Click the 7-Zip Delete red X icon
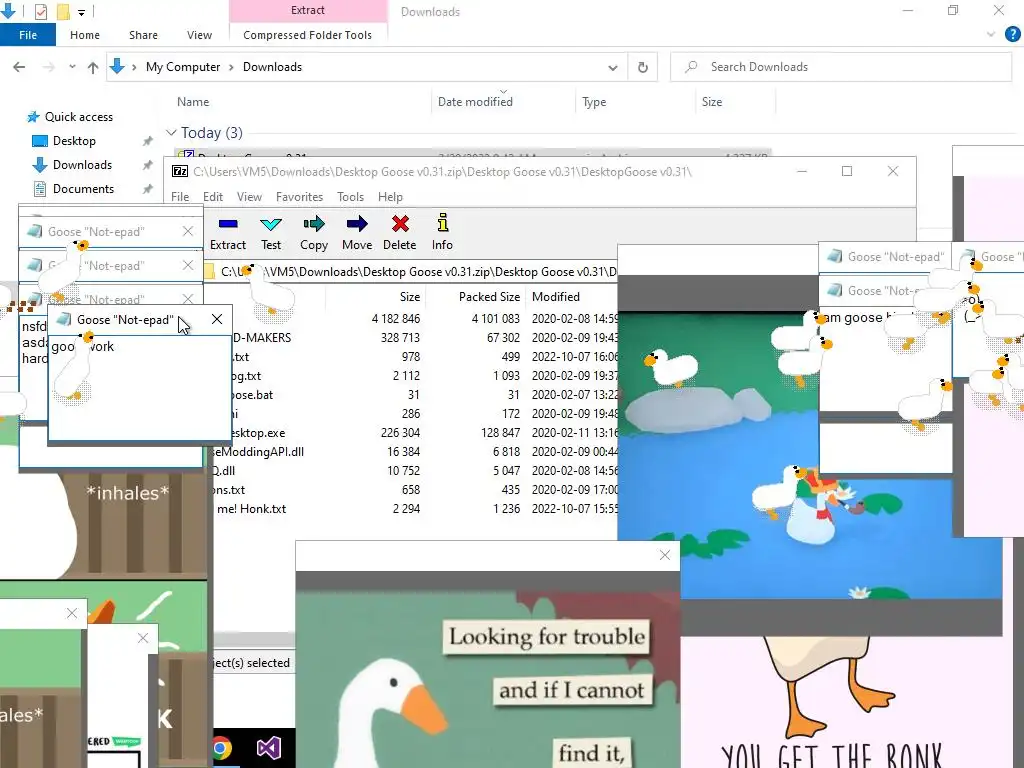Image resolution: width=1024 pixels, height=768 pixels. [400, 224]
